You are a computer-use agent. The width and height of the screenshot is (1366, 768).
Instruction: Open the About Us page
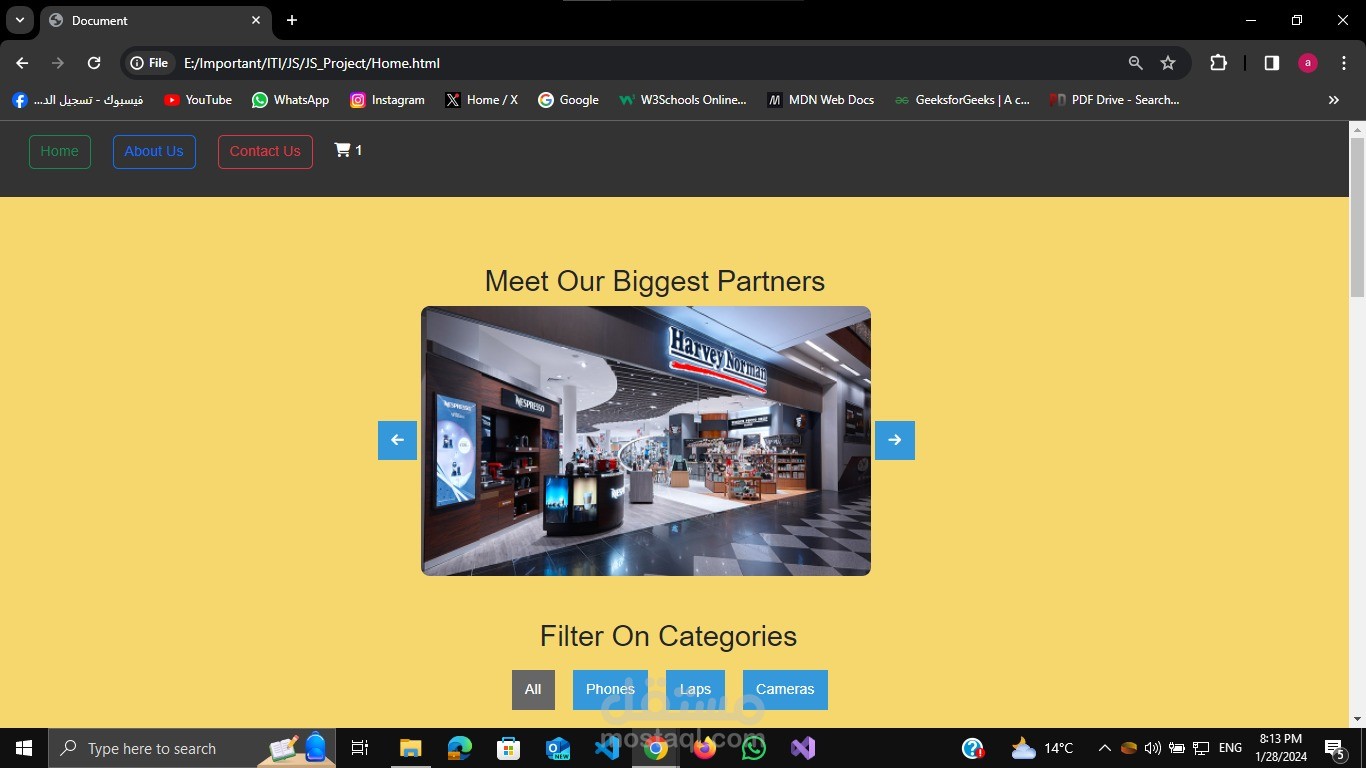click(x=154, y=152)
